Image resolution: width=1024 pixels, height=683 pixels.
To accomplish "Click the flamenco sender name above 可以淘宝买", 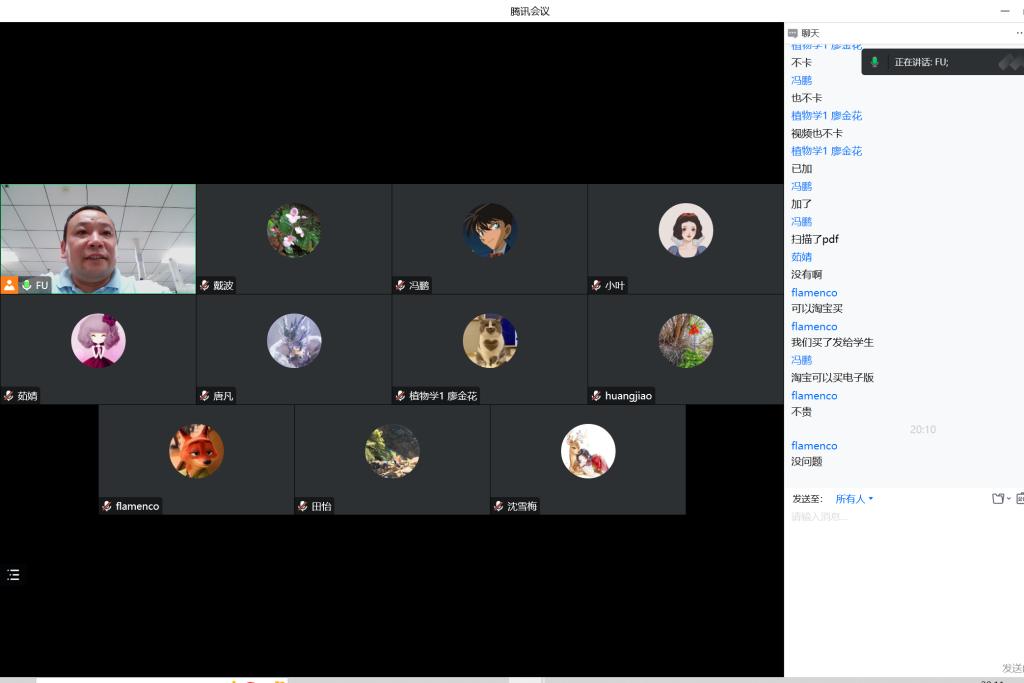I will pyautogui.click(x=814, y=292).
